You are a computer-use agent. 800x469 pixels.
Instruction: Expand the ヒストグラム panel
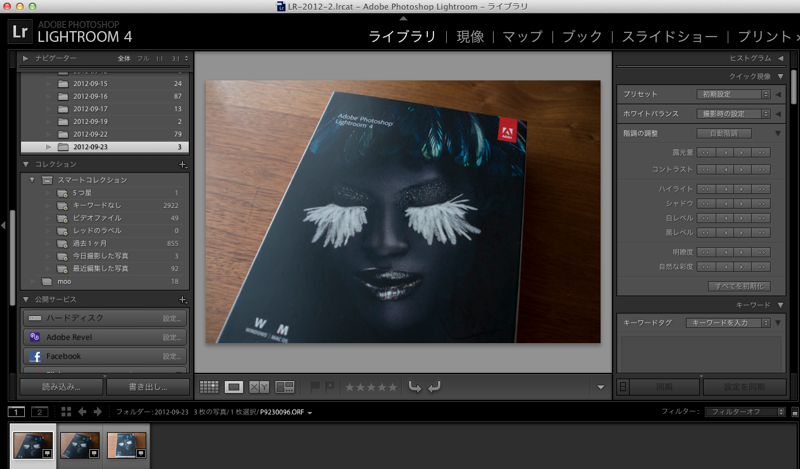click(781, 58)
